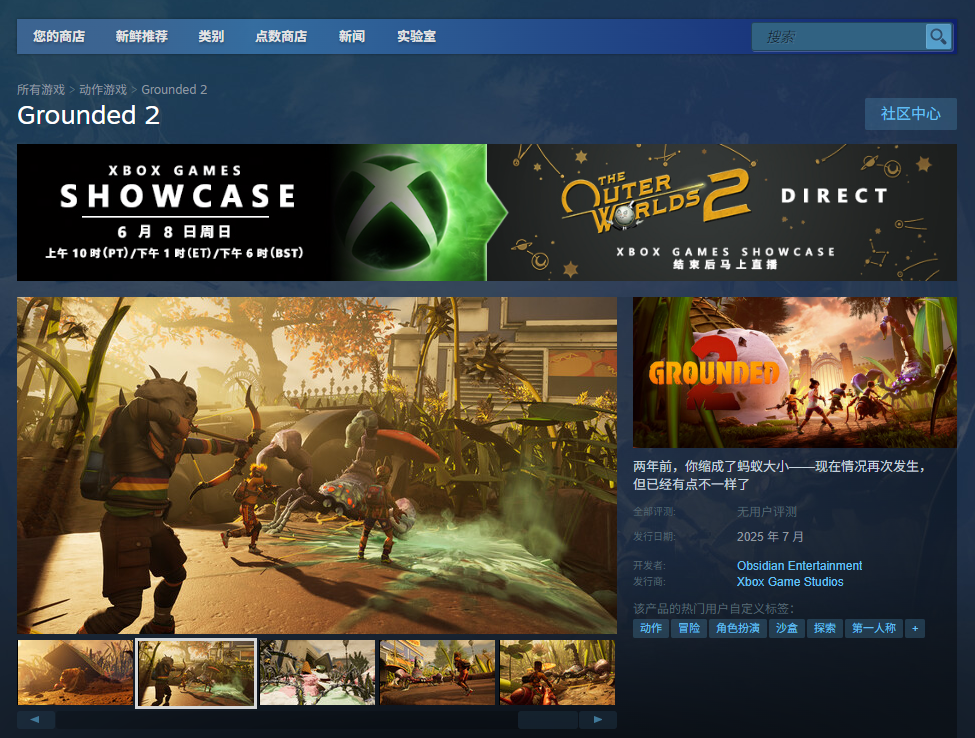975x738 pixels.
Task: Click 无用户评测 review text
Action: click(767, 512)
